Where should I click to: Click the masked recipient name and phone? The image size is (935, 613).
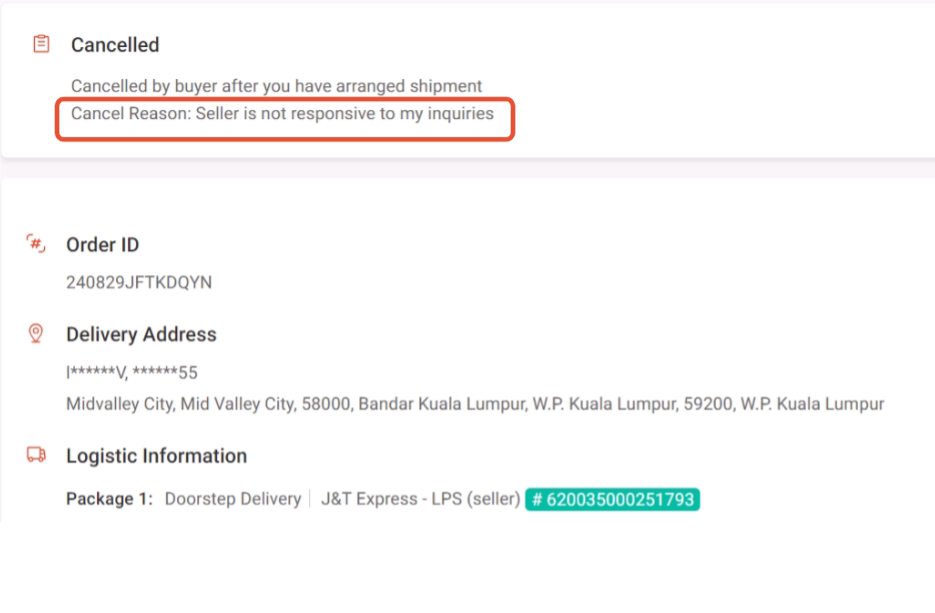point(132,373)
